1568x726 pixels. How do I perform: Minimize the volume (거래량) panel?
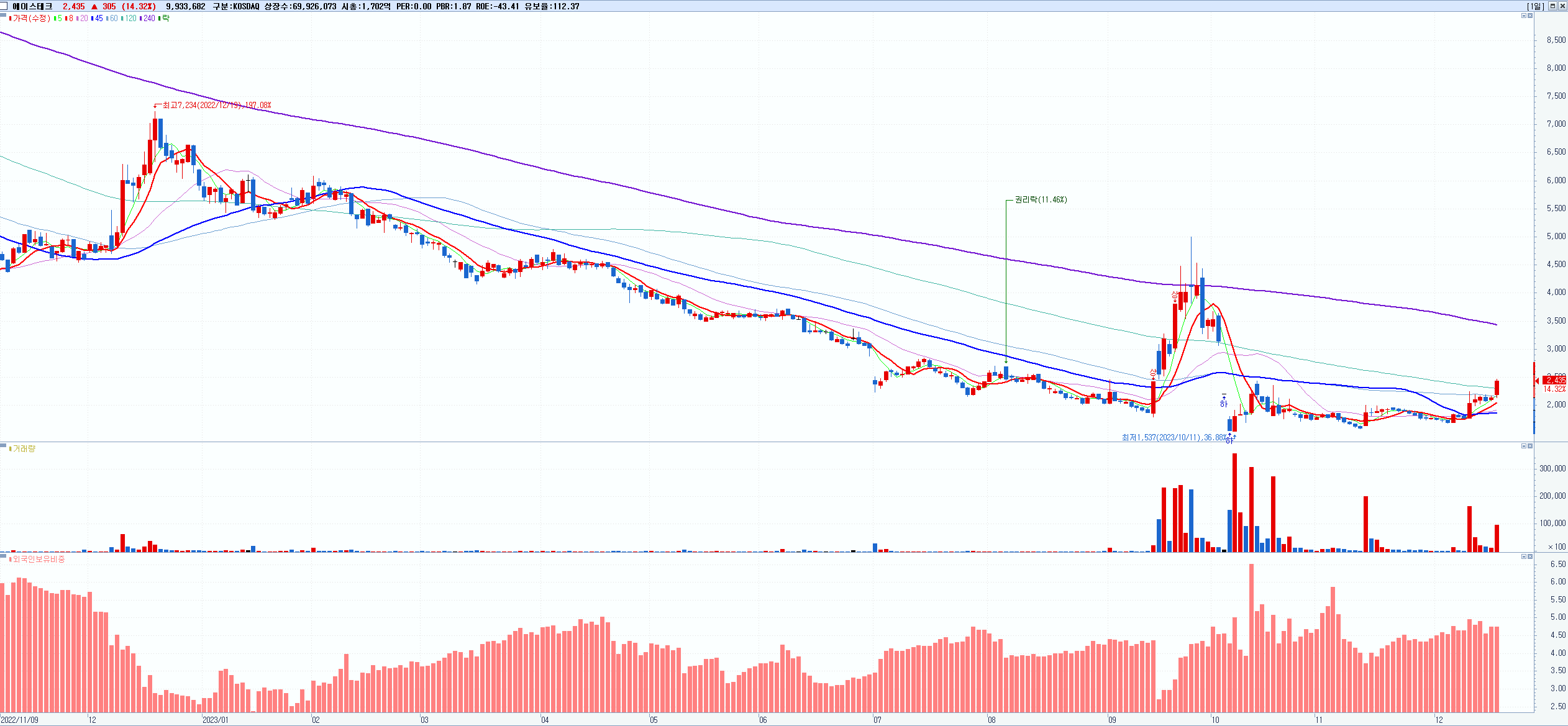[x=1523, y=446]
